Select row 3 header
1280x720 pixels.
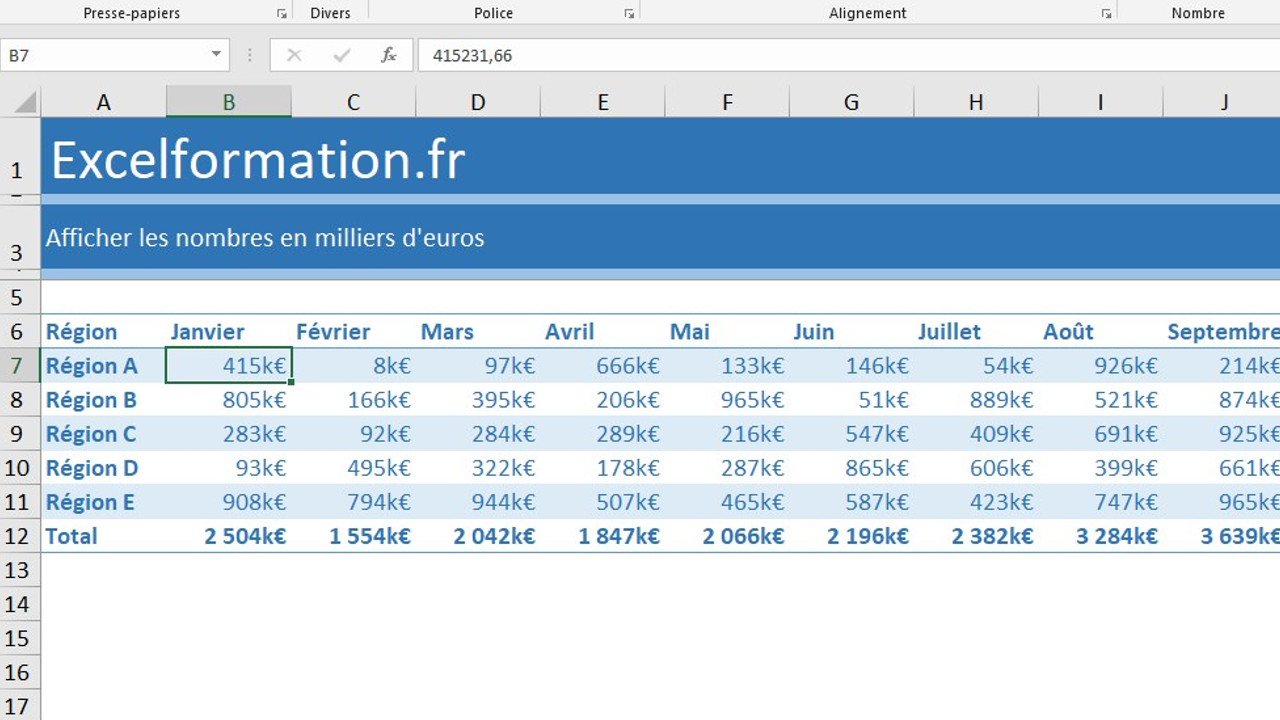point(20,238)
